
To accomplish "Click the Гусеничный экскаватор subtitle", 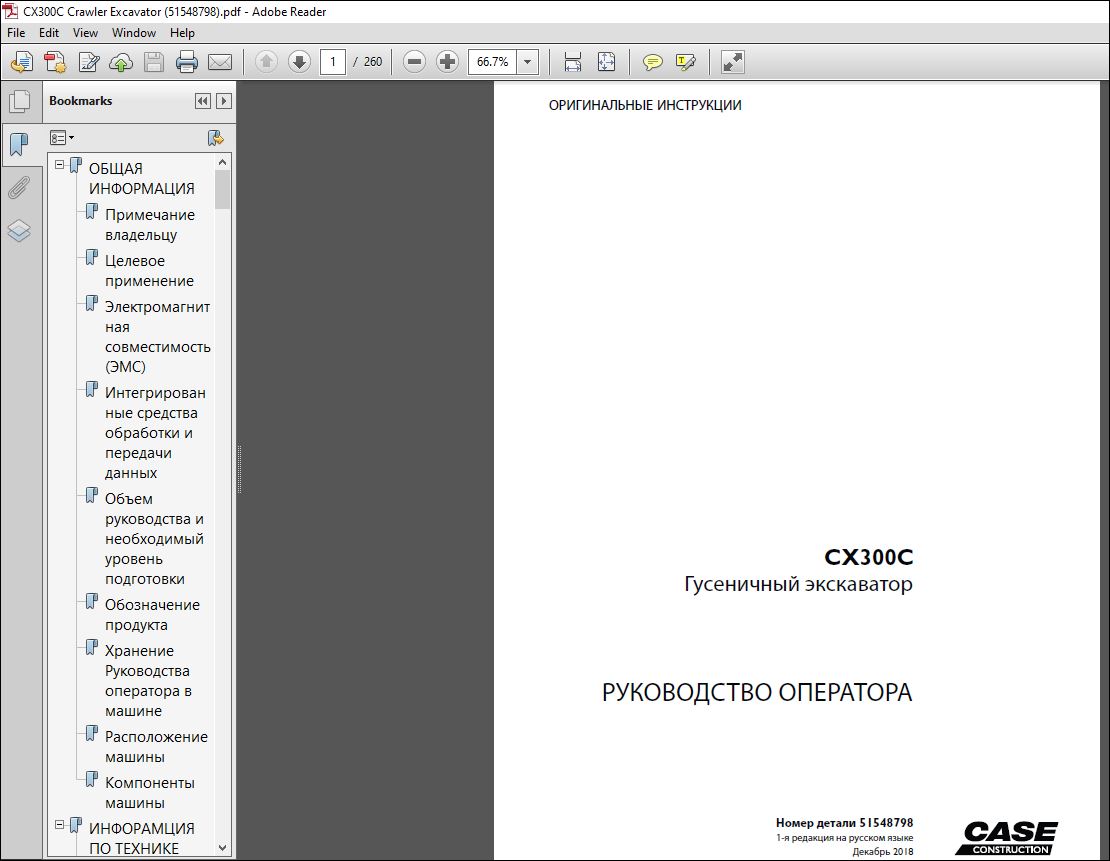I will click(799, 584).
